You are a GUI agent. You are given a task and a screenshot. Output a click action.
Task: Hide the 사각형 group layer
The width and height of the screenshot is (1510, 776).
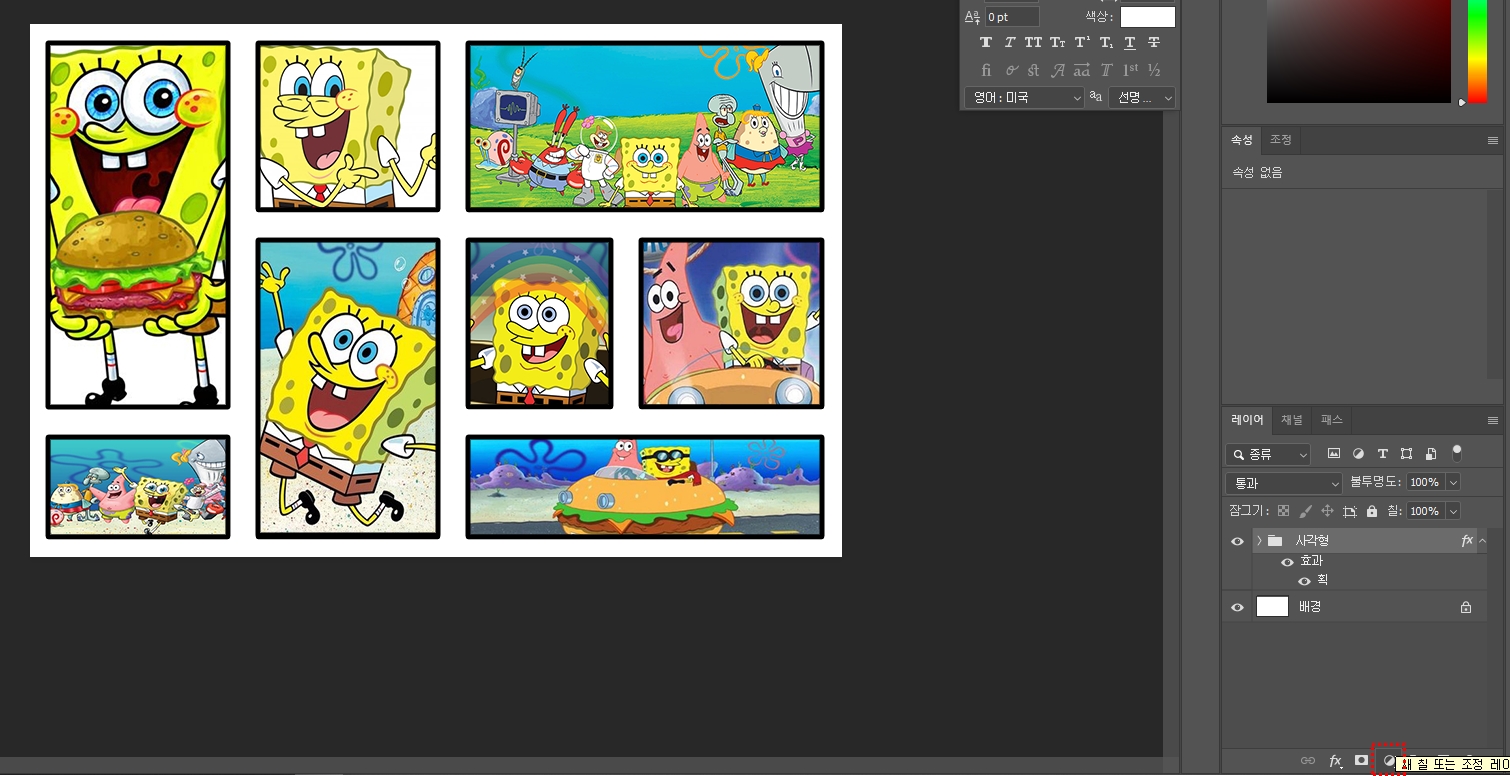pos(1238,541)
